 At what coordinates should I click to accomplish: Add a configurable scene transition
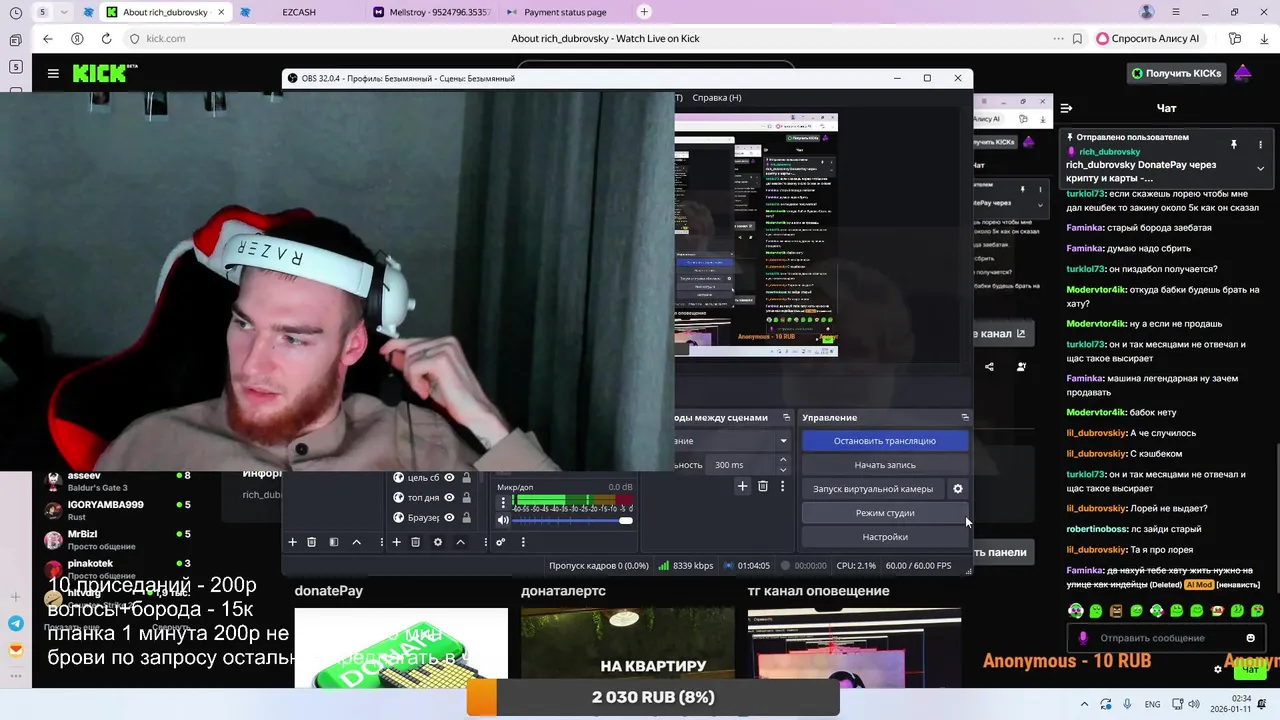tap(742, 486)
